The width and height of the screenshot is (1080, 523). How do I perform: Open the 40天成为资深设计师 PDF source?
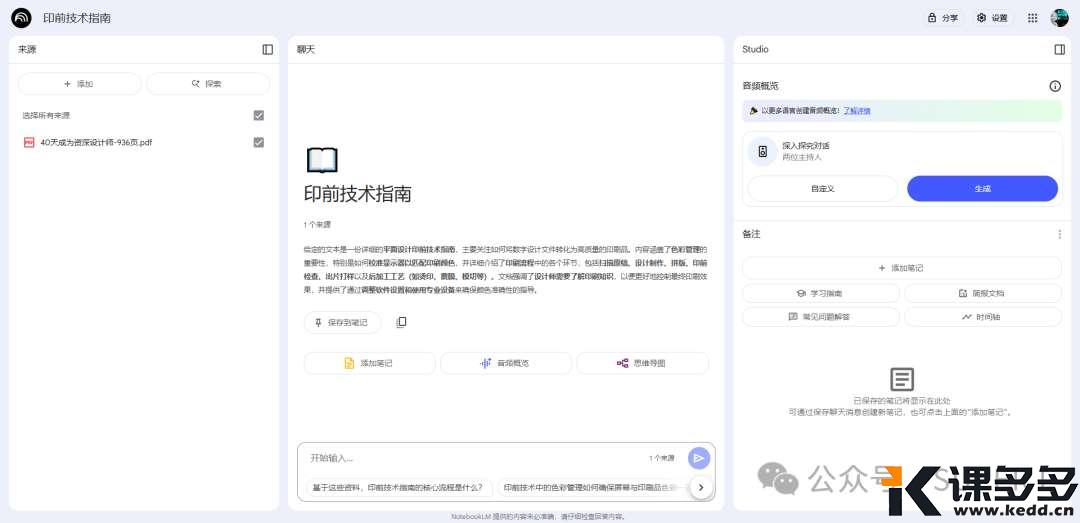(96, 142)
